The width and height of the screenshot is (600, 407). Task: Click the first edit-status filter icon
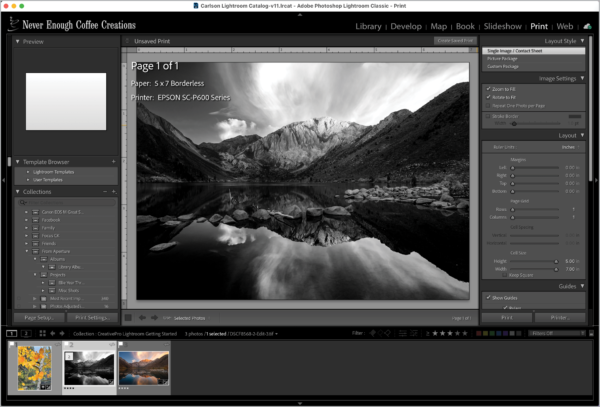[403, 334]
